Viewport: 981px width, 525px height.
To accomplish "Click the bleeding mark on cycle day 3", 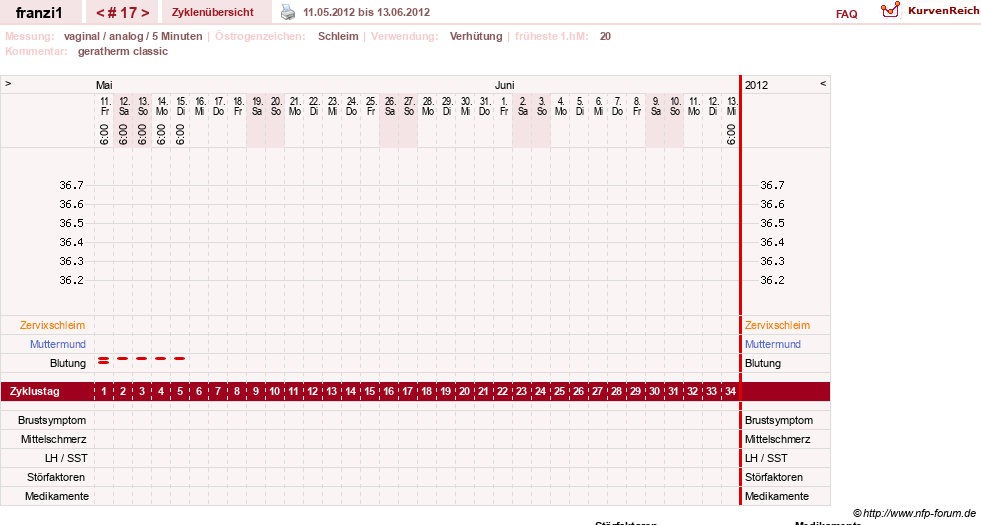I will click(141, 359).
